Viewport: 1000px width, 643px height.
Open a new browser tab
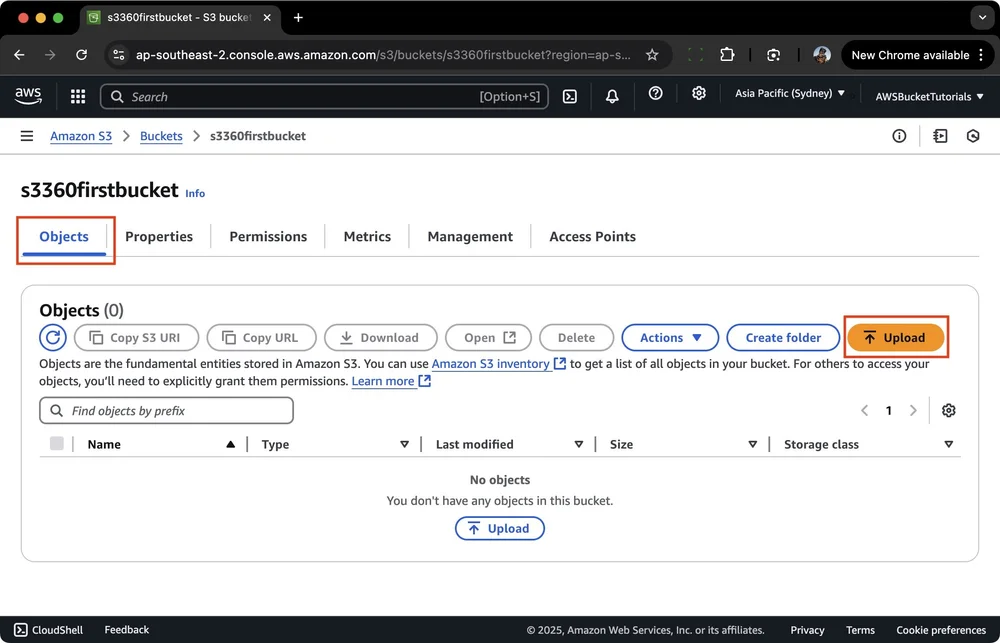click(298, 18)
